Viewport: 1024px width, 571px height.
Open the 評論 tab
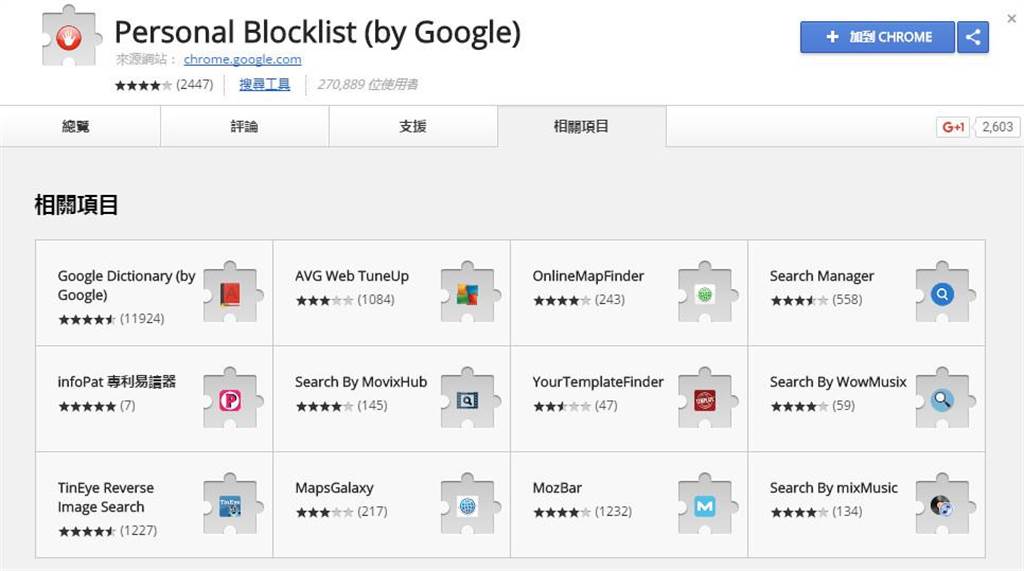244,127
